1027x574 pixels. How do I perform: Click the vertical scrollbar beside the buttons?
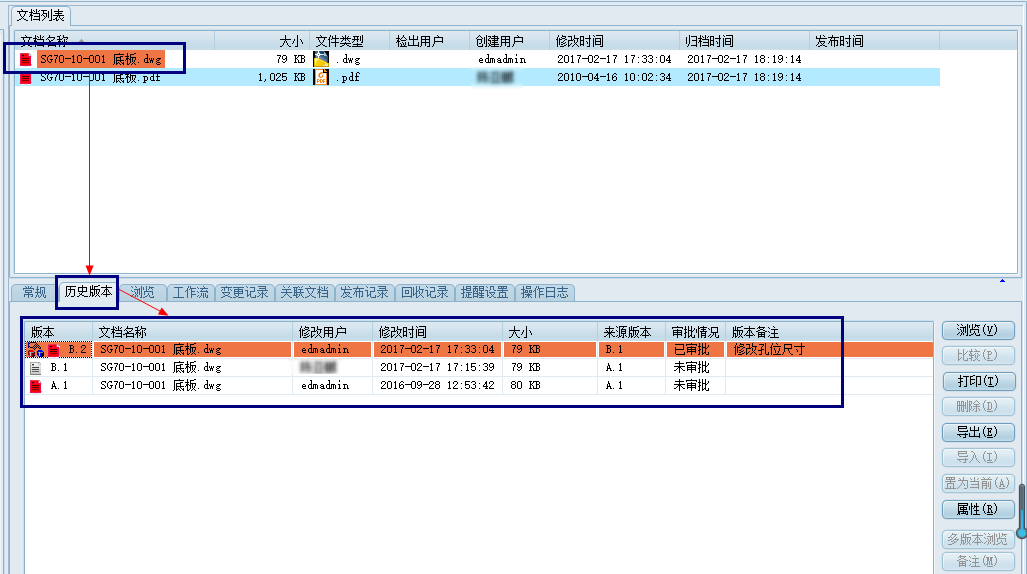pos(1021,510)
